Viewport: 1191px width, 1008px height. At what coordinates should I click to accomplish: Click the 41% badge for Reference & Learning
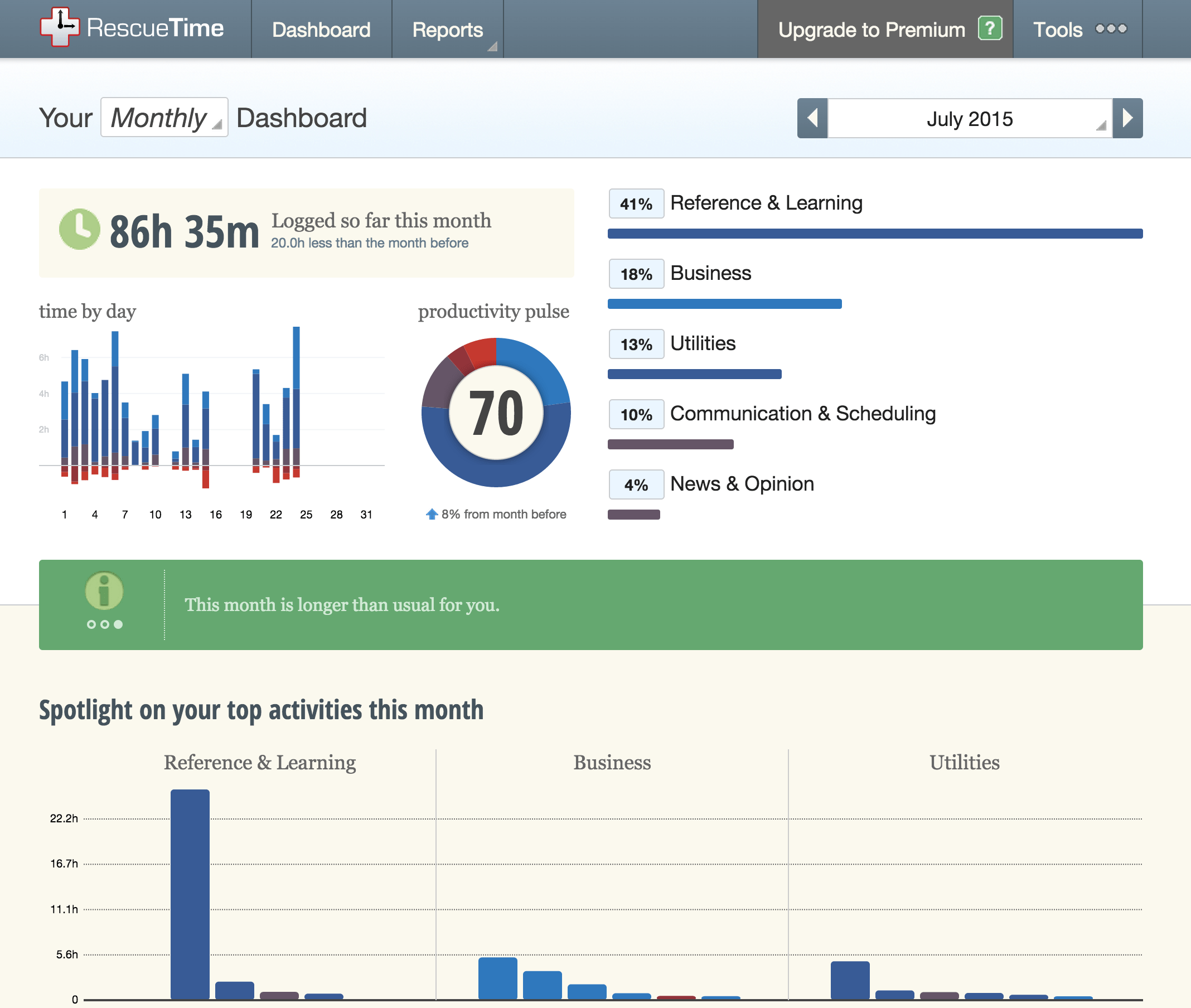[636, 203]
